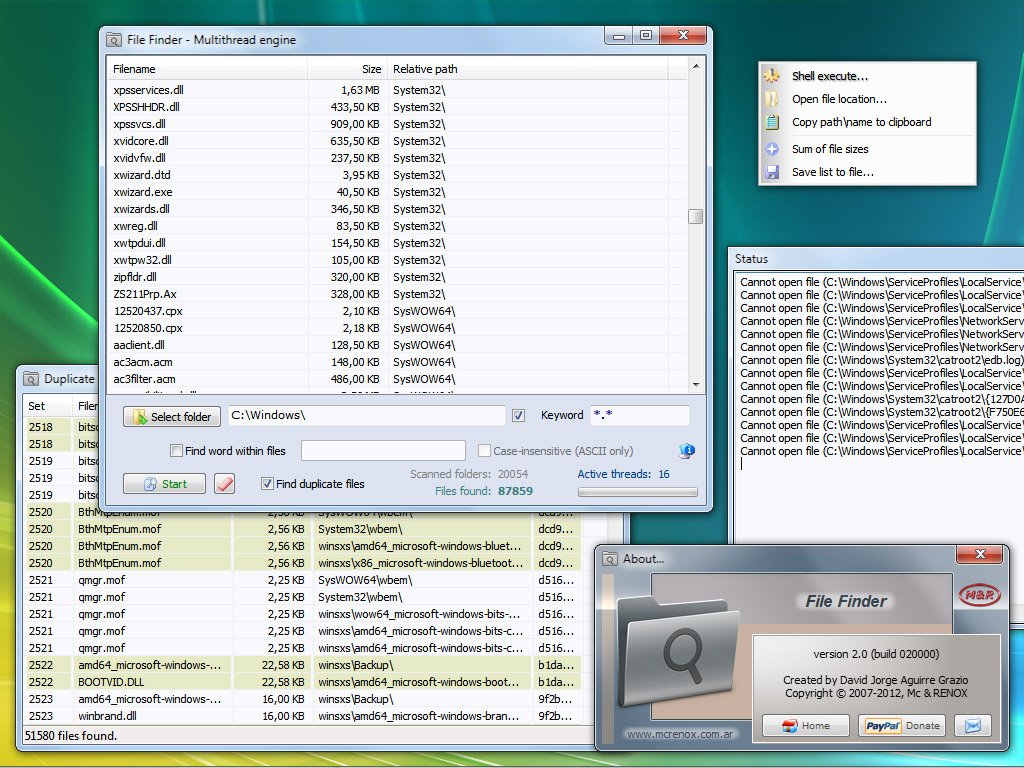Select Sum of file sizes entry
Image resolution: width=1024 pixels, height=768 pixels.
point(867,149)
